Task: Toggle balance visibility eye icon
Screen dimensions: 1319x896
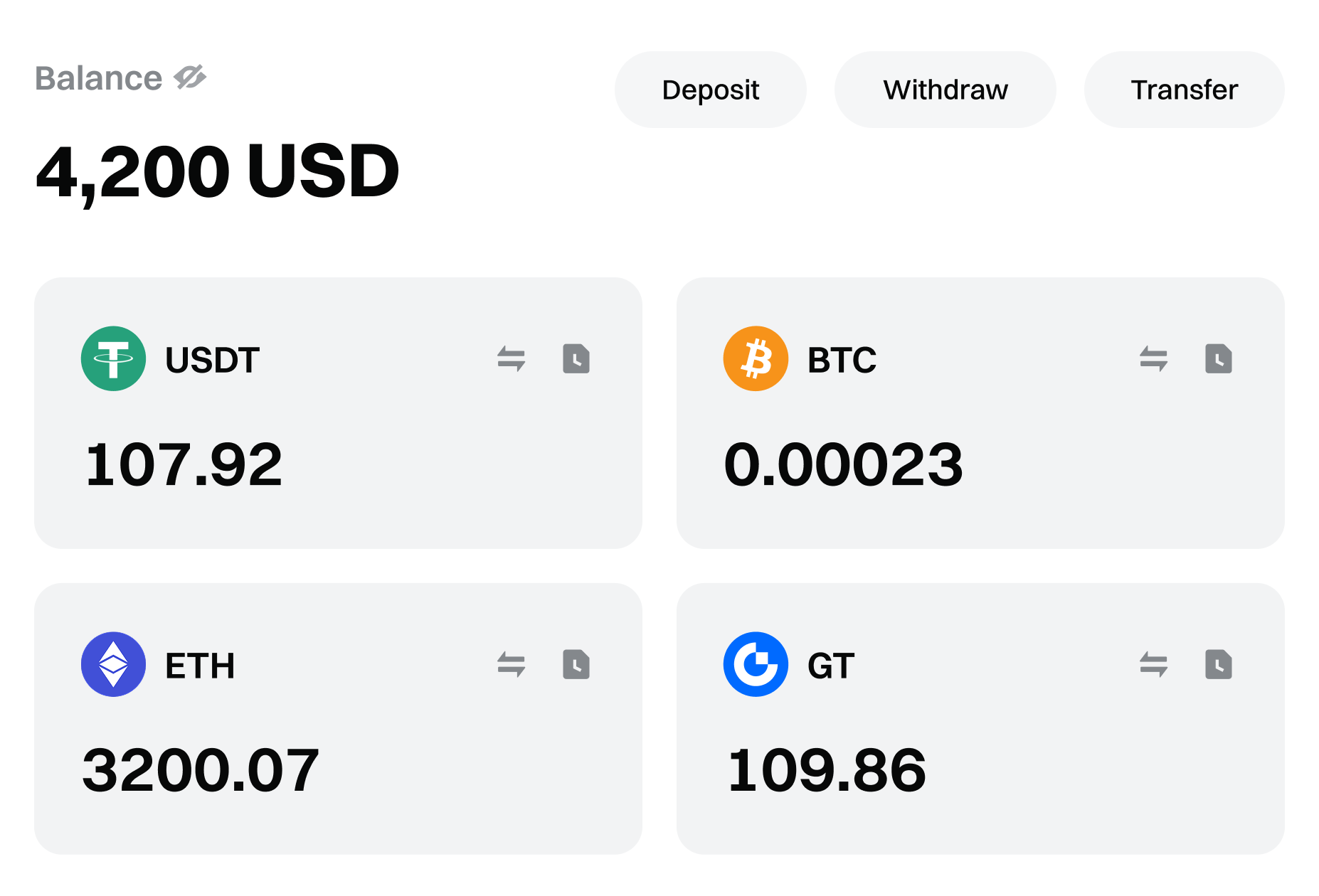Action: point(191,78)
